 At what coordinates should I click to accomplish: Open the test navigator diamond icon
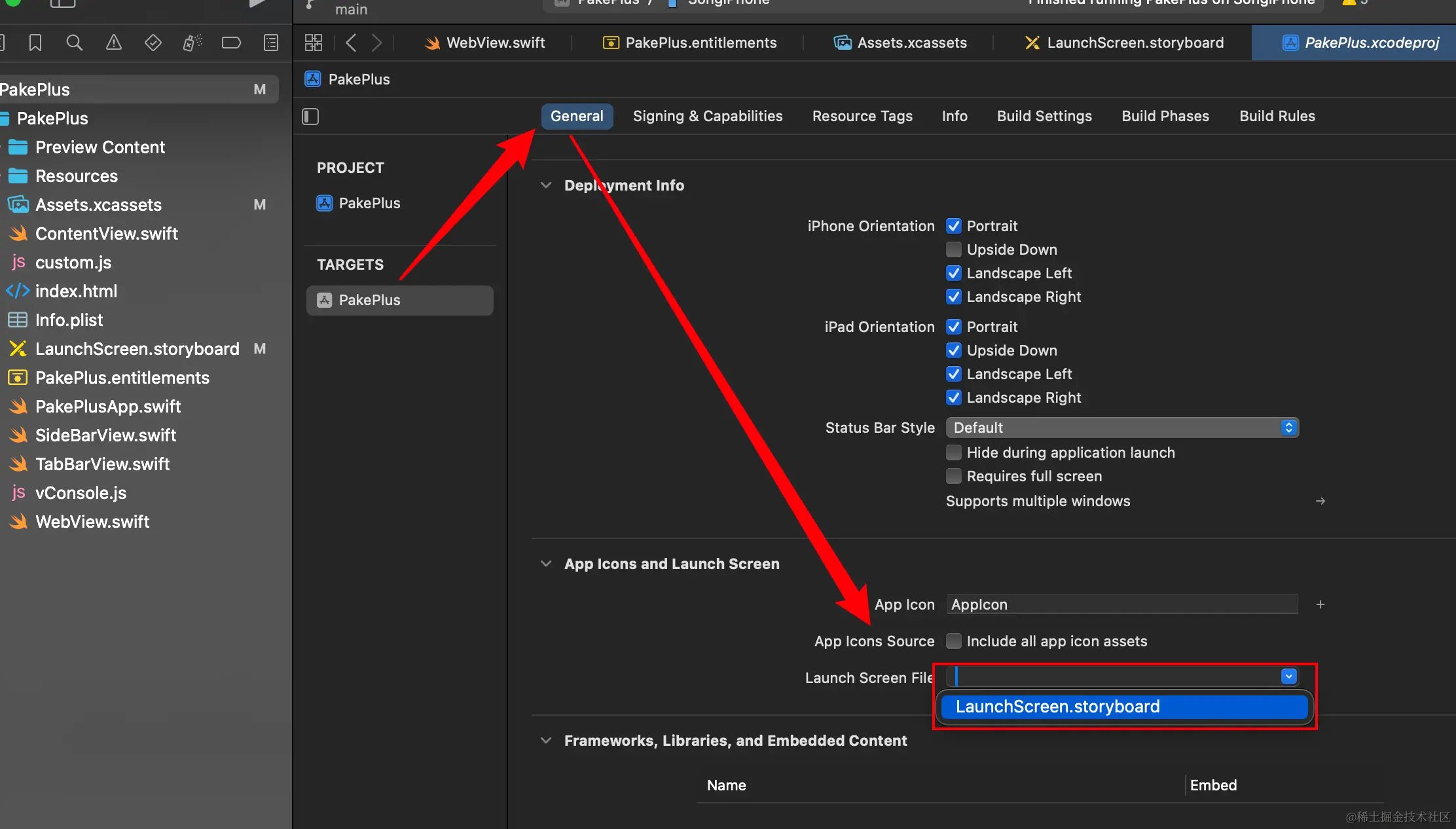click(153, 43)
